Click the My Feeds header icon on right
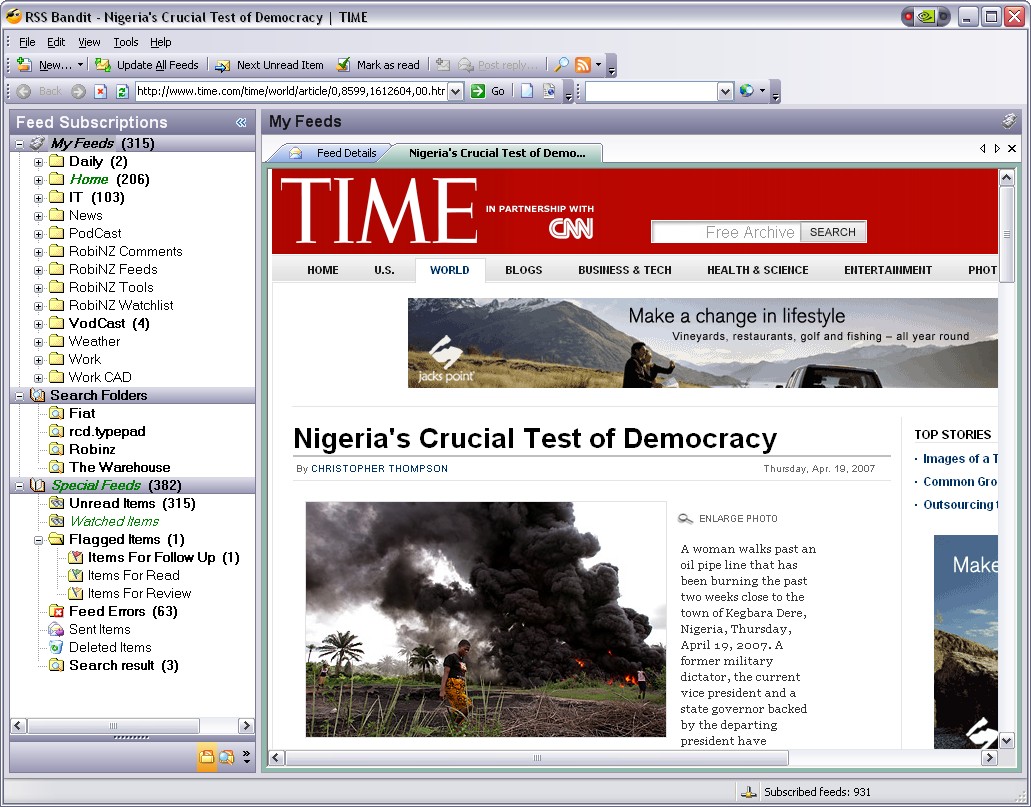The height and width of the screenshot is (807, 1031). (1009, 122)
